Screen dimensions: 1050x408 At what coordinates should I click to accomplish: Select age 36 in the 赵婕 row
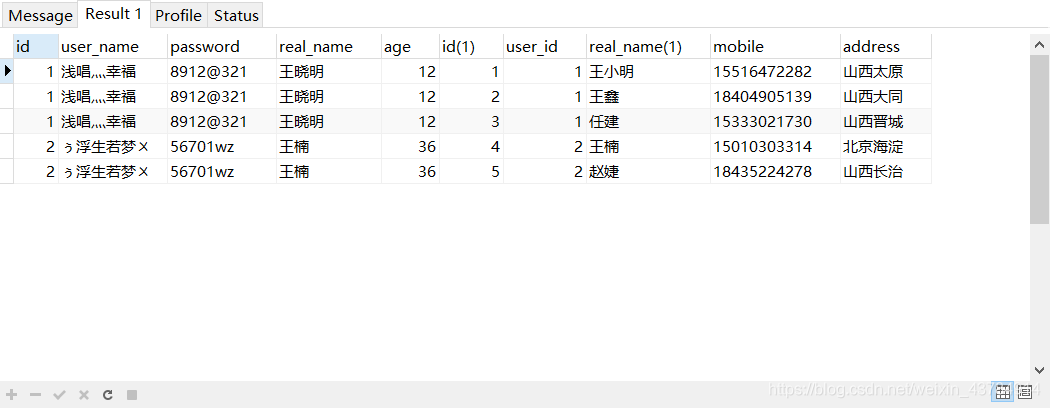pyautogui.click(x=410, y=172)
